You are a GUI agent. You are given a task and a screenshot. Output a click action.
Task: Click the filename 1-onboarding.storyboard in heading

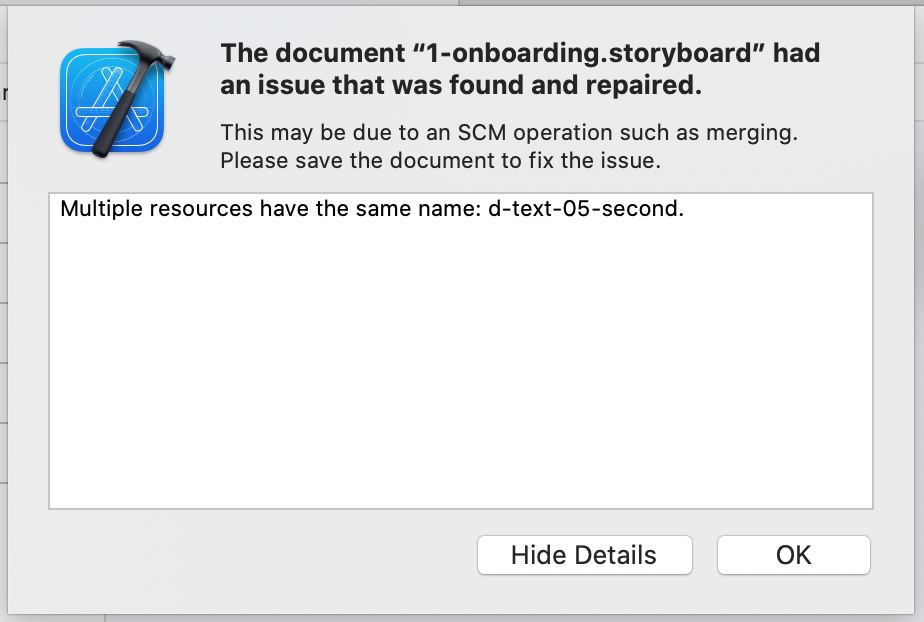click(588, 53)
